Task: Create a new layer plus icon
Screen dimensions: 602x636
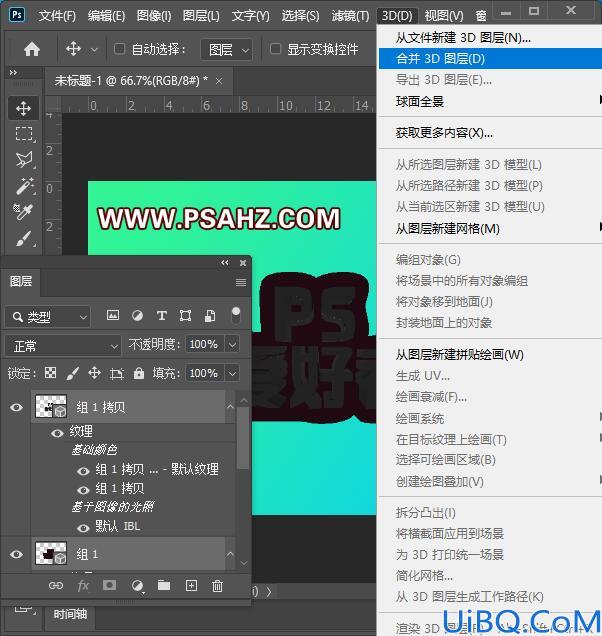Action: click(191, 585)
